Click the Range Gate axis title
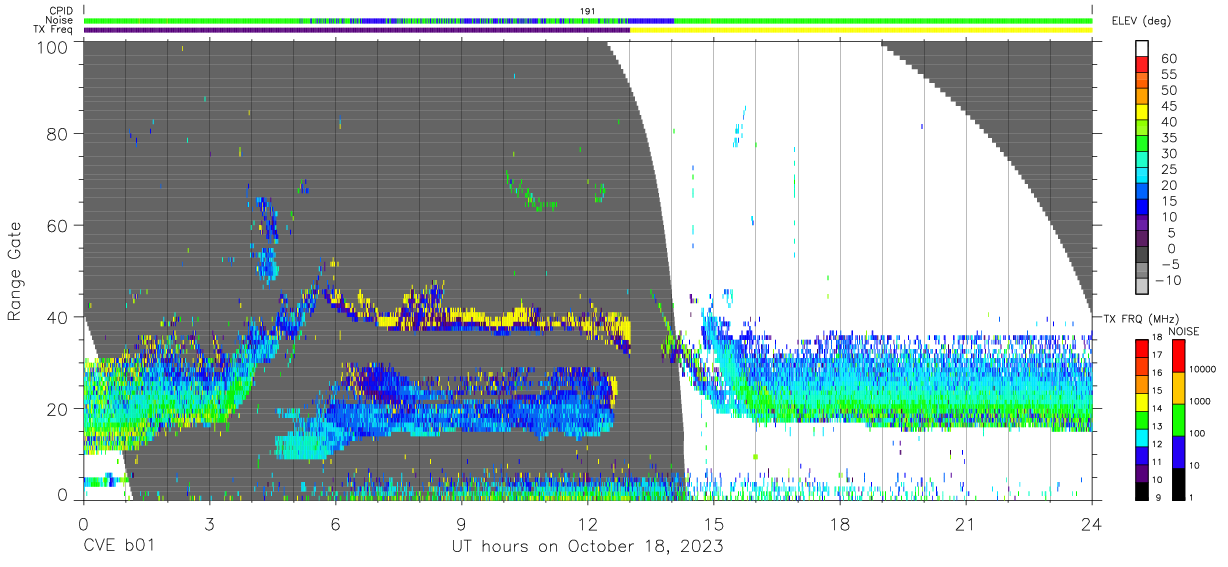 click(x=15, y=272)
